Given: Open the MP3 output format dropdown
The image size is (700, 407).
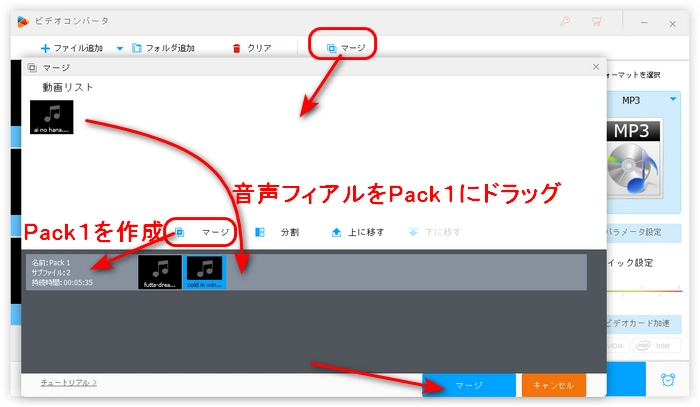Looking at the screenshot, I should click(673, 99).
